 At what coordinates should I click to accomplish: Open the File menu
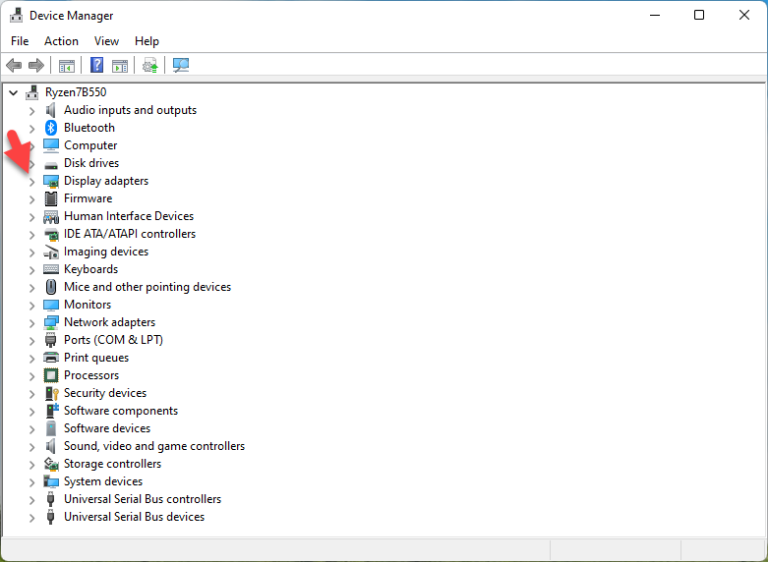pos(20,41)
